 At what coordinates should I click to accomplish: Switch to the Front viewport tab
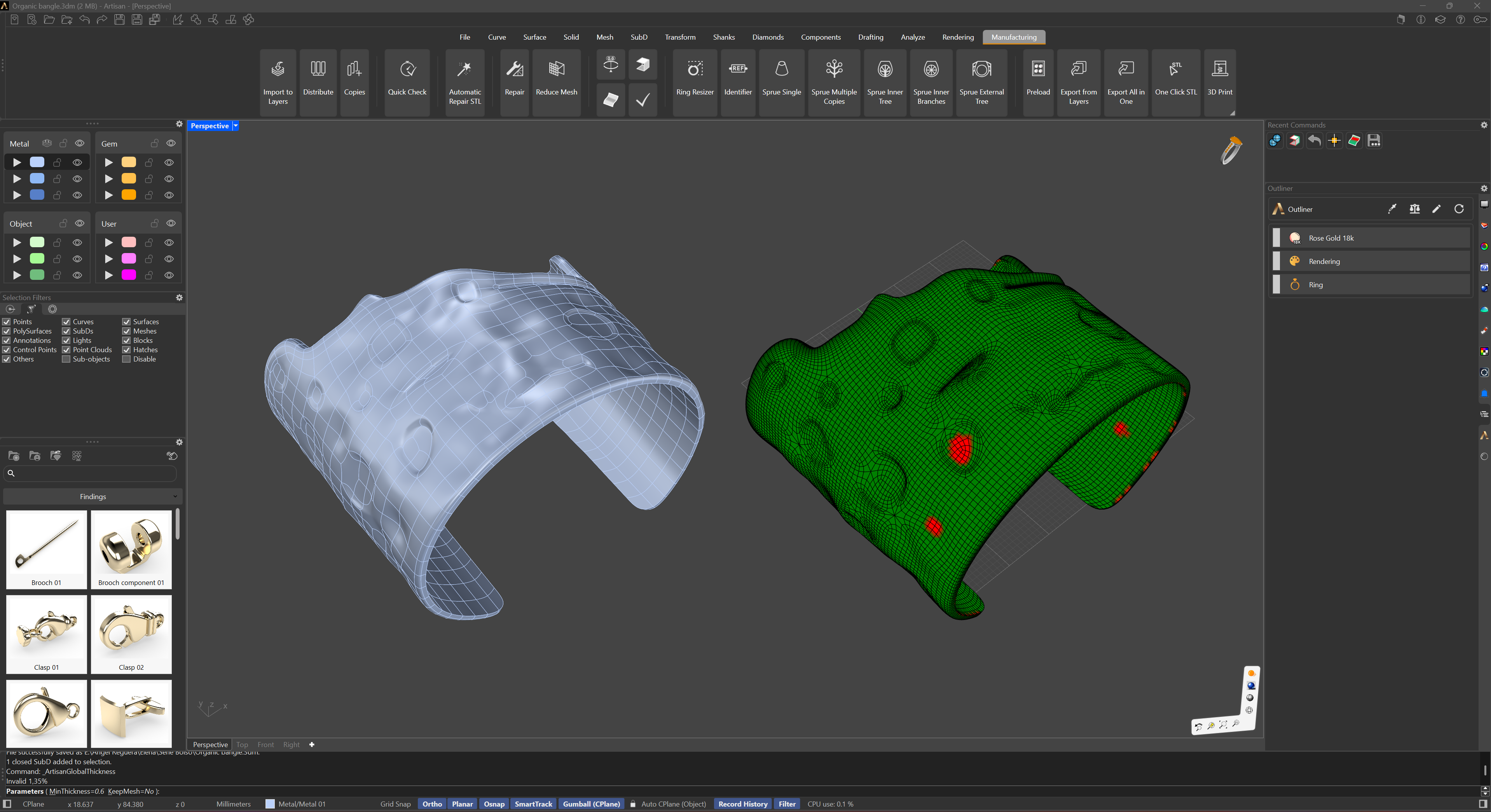point(266,745)
